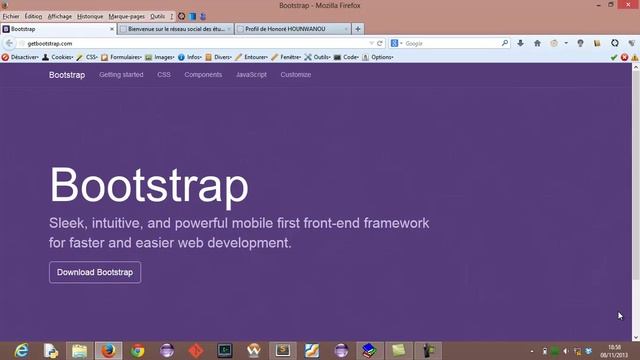Open the green sticky note taskbar icon
Viewport: 640px width, 360px height.
coord(399,351)
